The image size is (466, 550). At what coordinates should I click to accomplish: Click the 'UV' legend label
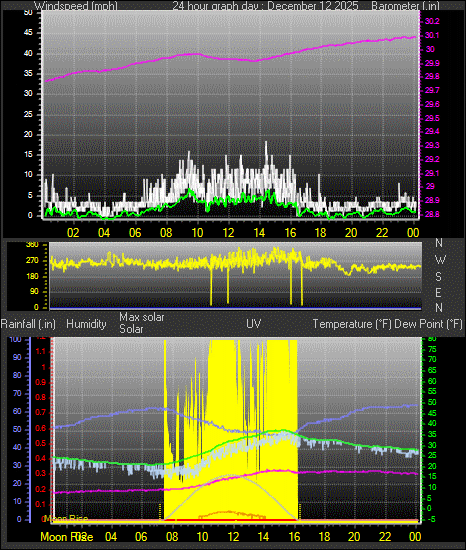pyautogui.click(x=254, y=324)
